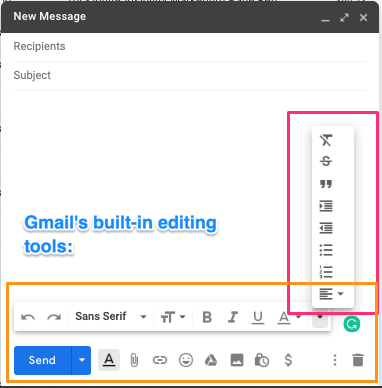Image resolution: width=382 pixels, height=388 pixels.
Task: Attach files with the paperclip icon
Action: (x=134, y=360)
